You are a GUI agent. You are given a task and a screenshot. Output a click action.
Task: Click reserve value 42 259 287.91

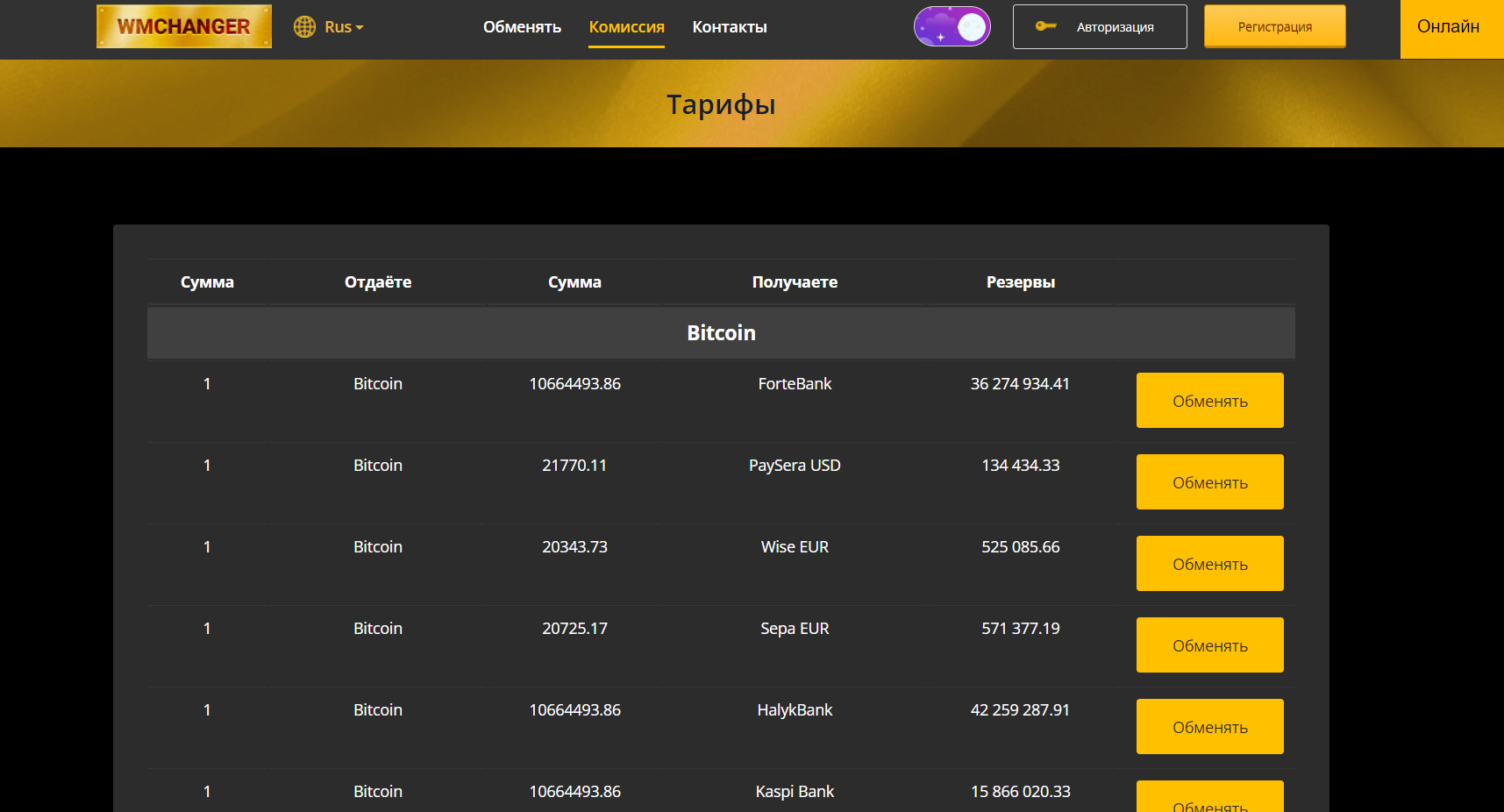click(x=1020, y=710)
